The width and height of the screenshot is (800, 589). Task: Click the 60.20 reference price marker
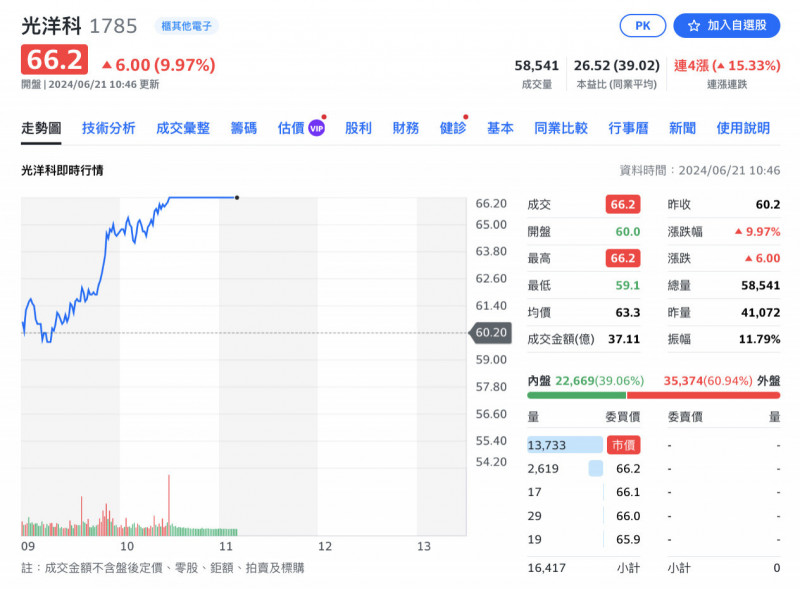click(x=490, y=333)
